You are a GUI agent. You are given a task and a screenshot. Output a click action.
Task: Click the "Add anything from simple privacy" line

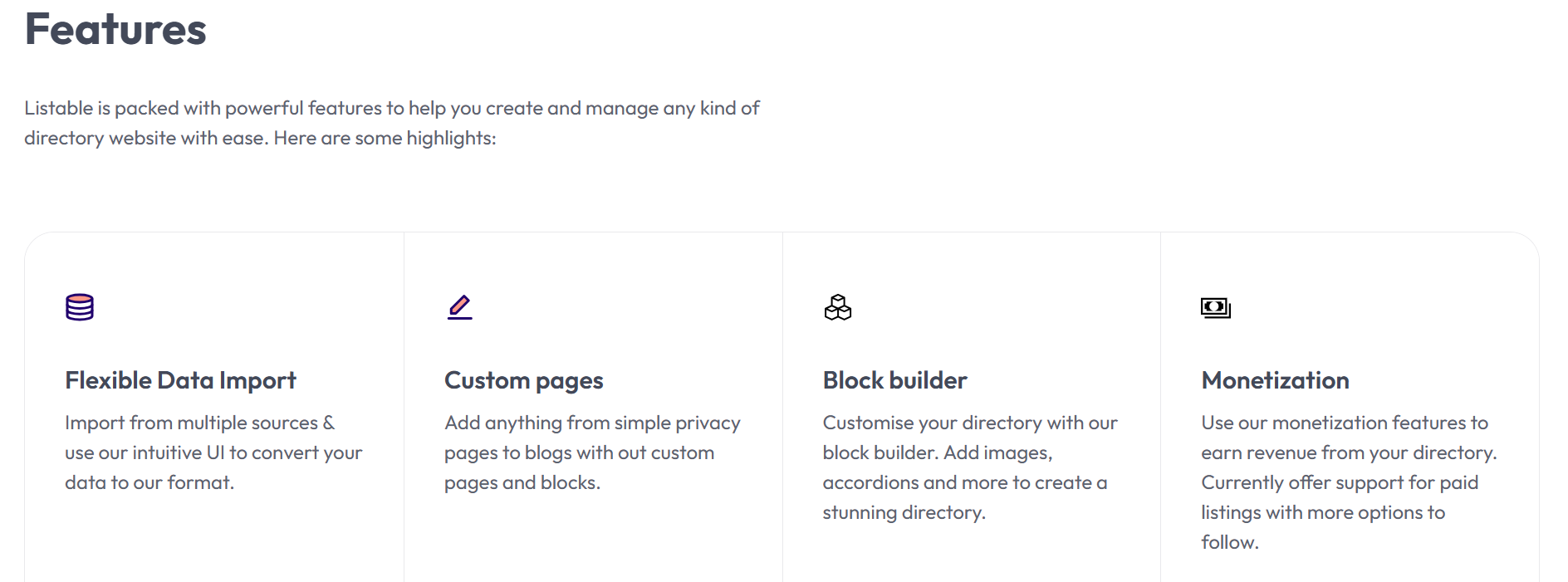tap(592, 423)
